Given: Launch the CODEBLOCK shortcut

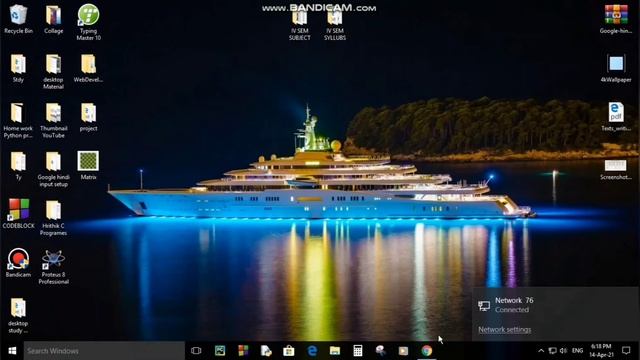Looking at the screenshot, I should tap(18, 214).
